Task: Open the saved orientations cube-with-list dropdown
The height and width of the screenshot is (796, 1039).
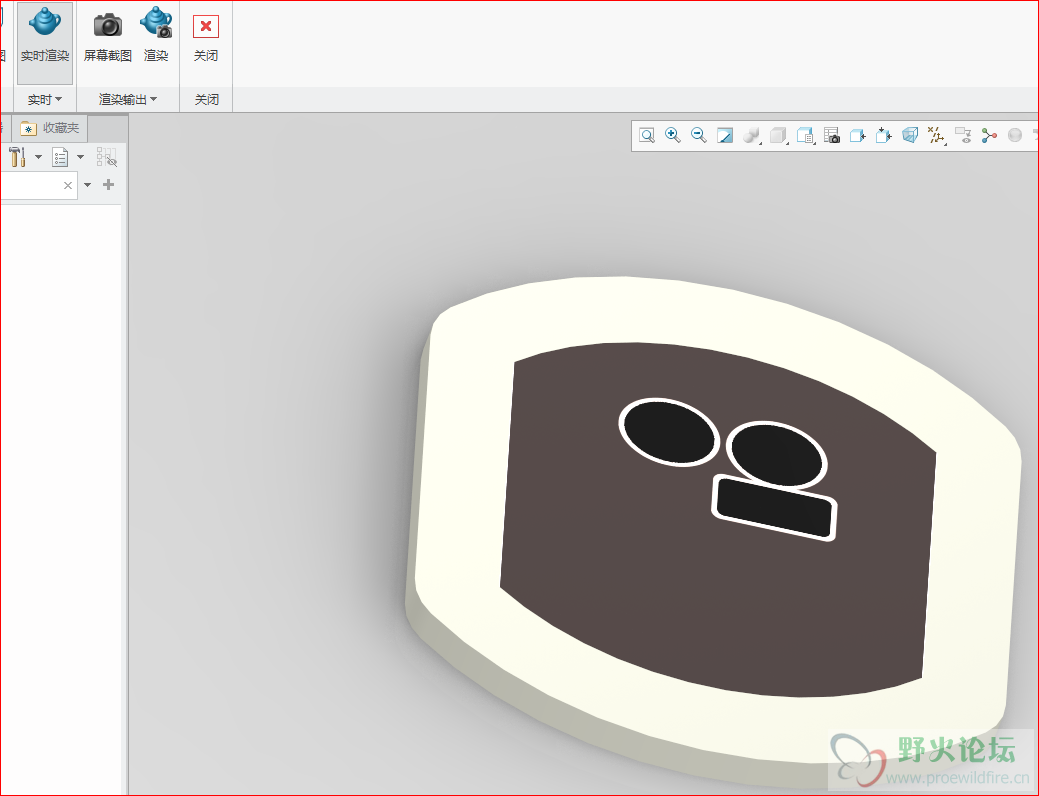Action: pos(805,136)
